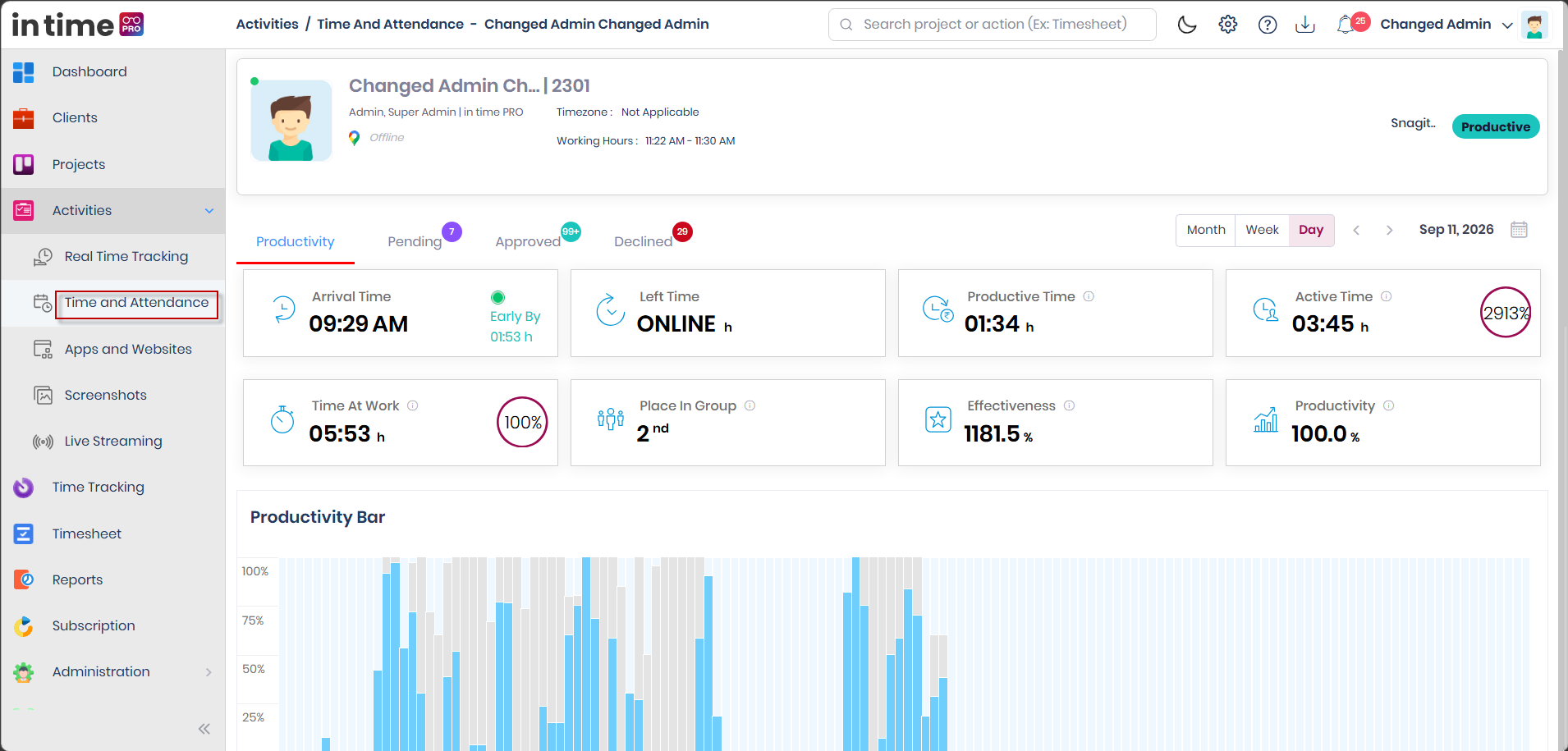Screen dimensions: 1568x751
Task: Show Time At Work info icon
Action: click(x=413, y=405)
